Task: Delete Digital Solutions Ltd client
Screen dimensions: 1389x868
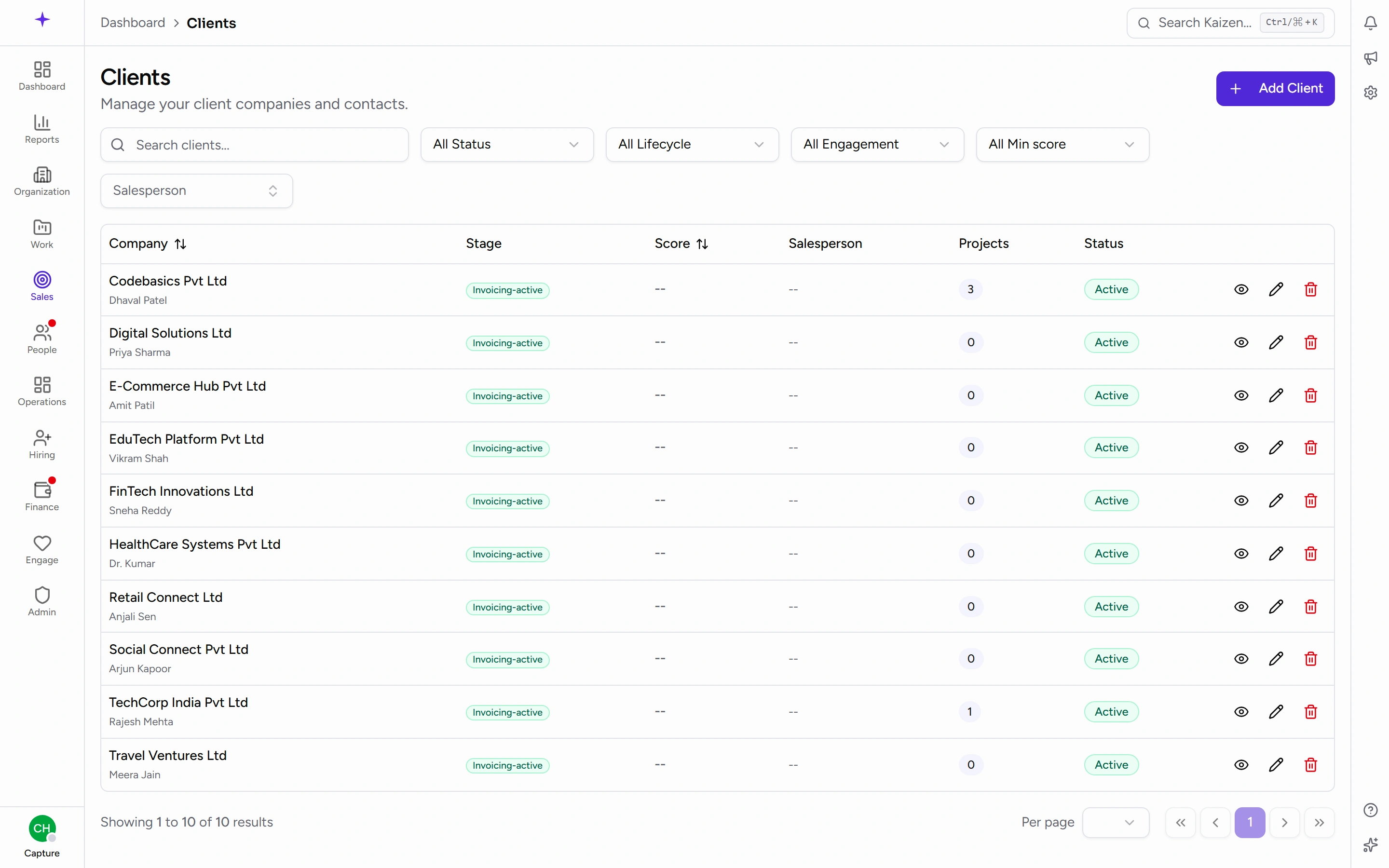Action: 1310,343
